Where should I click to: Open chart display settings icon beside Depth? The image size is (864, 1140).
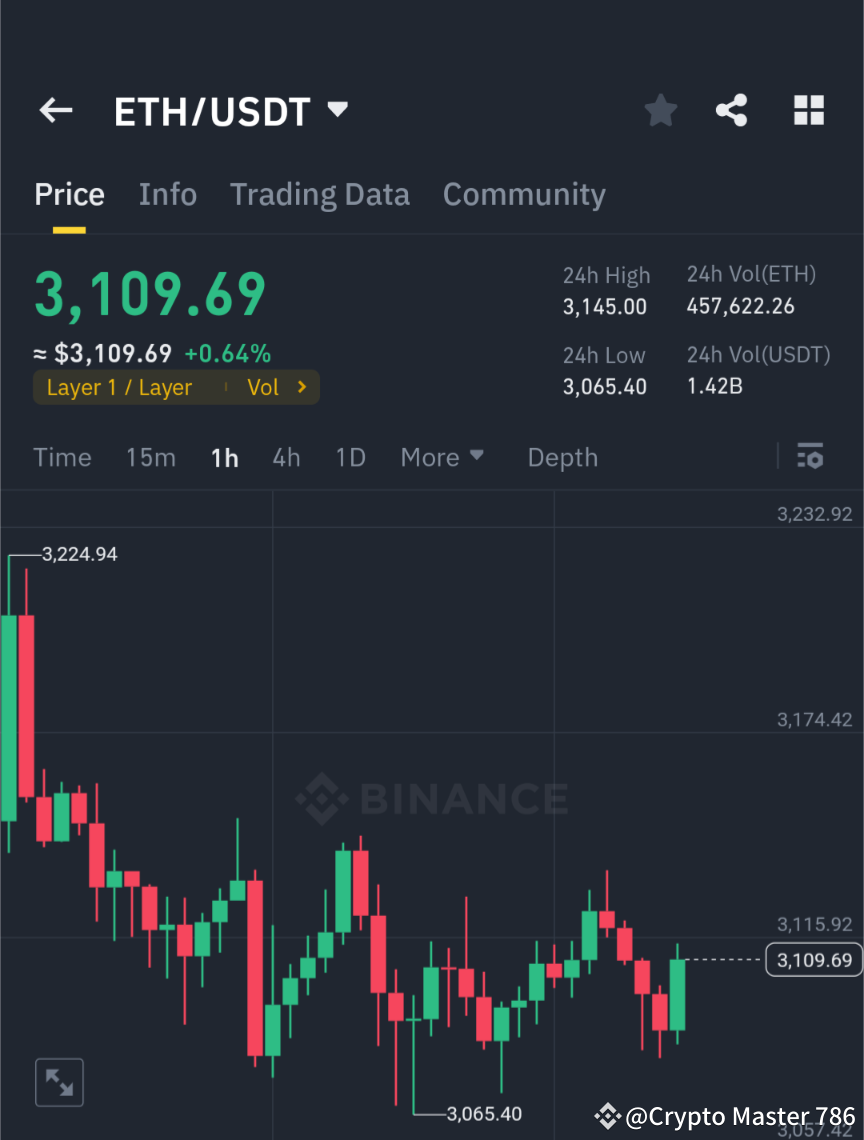811,457
